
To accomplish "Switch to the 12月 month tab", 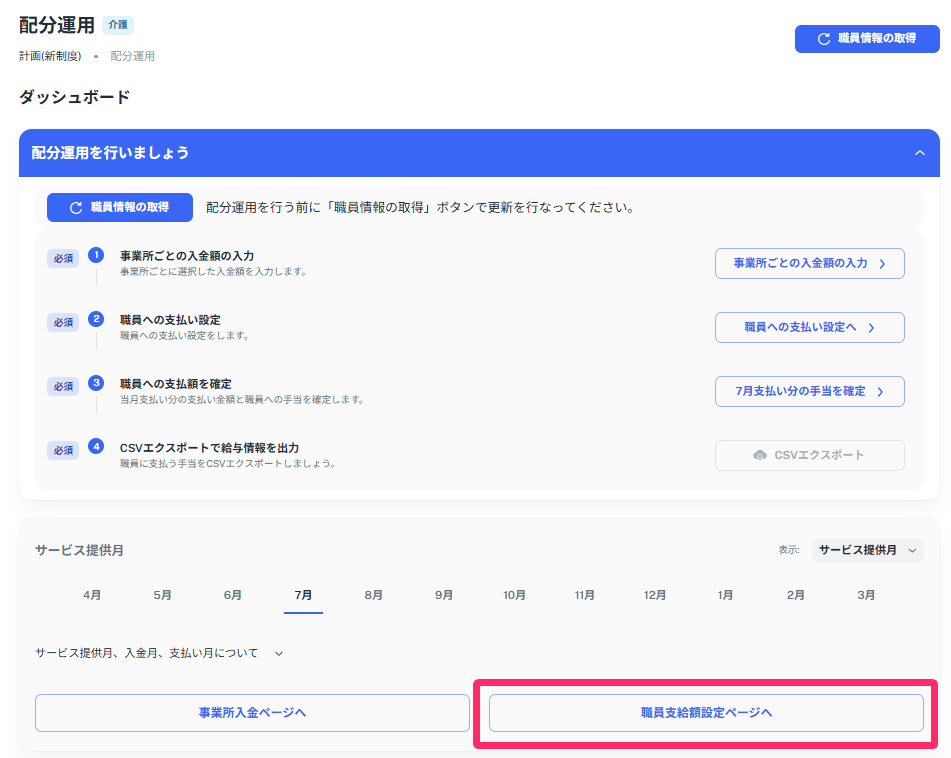I will 654,594.
